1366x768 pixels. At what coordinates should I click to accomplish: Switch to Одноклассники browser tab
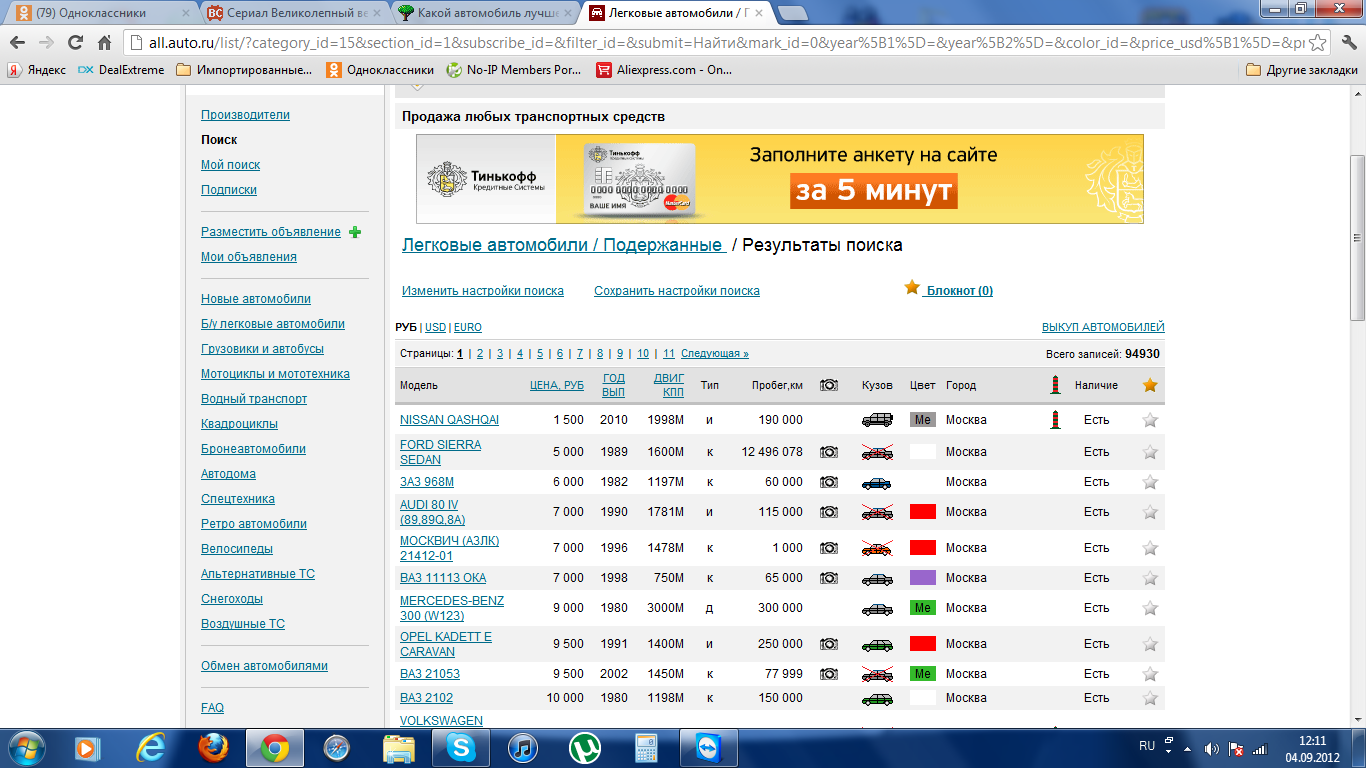click(x=102, y=13)
